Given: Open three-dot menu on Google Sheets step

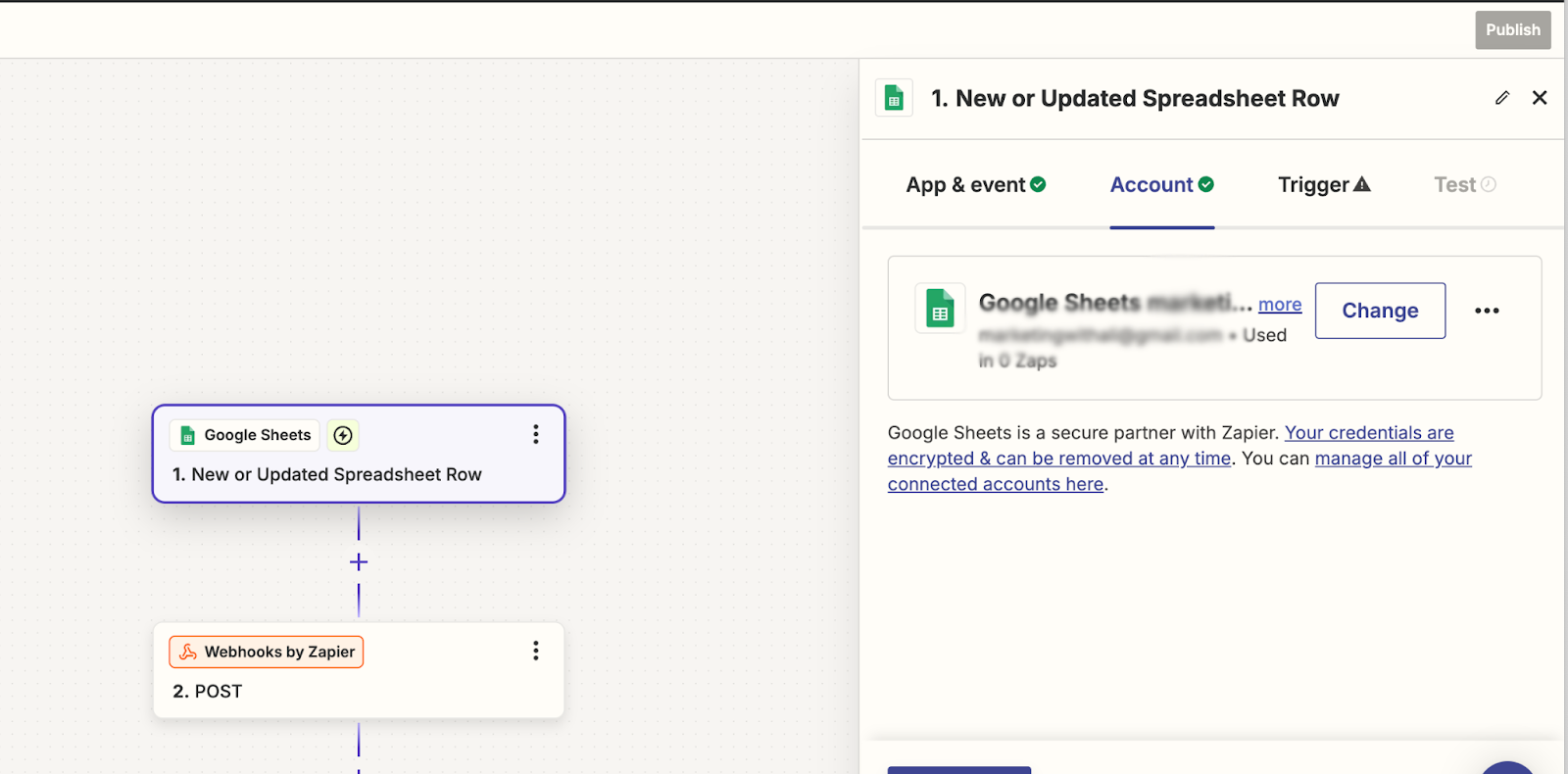Looking at the screenshot, I should pyautogui.click(x=536, y=434).
